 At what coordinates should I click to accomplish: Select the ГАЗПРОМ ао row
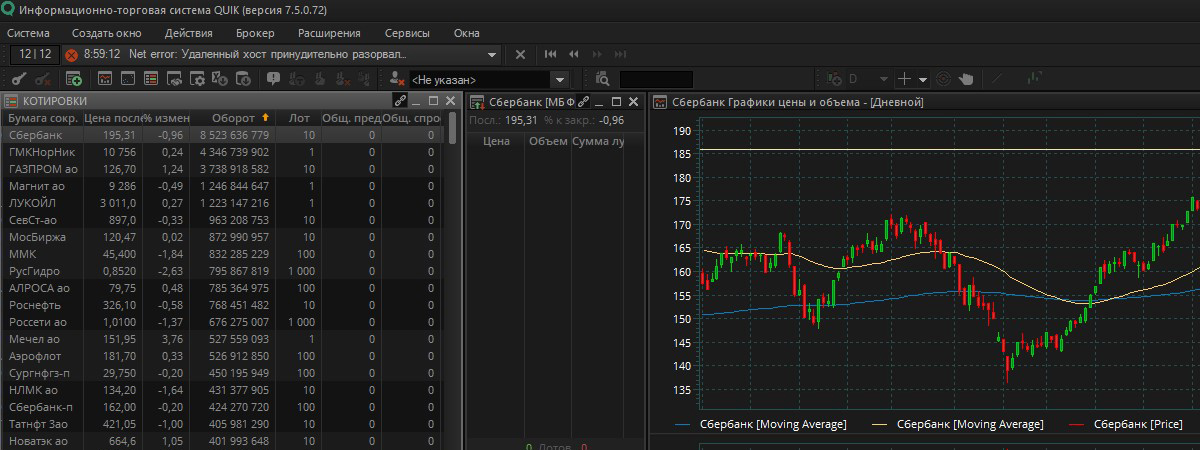[x=222, y=169]
